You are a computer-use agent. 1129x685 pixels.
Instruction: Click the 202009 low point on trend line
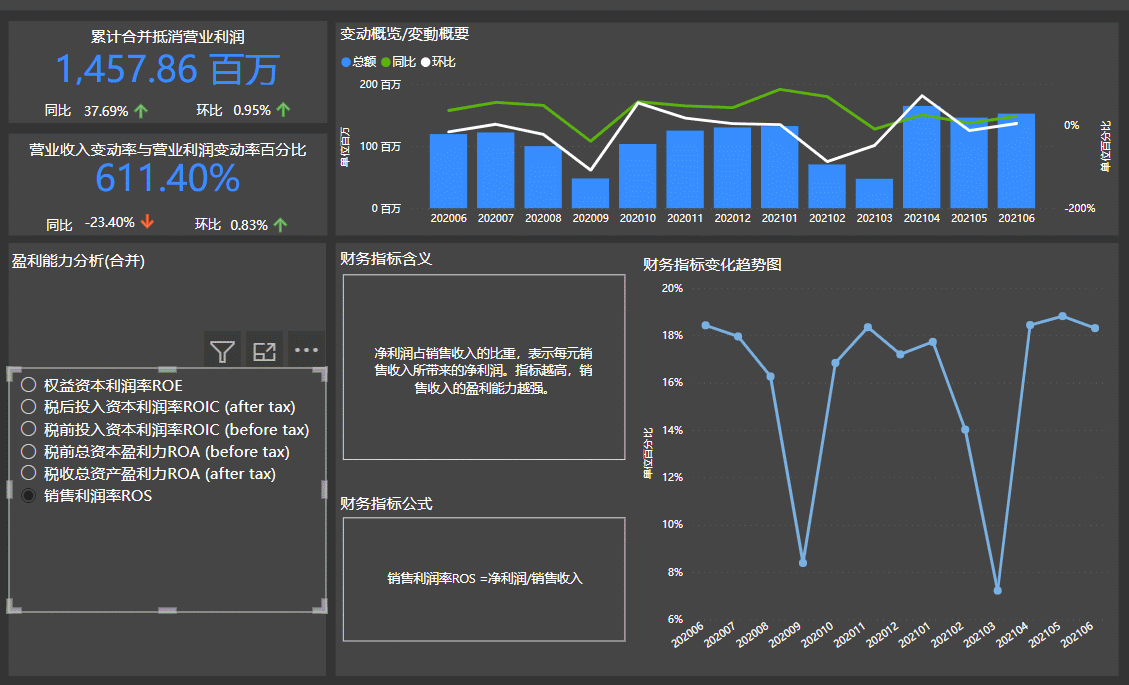coord(803,563)
